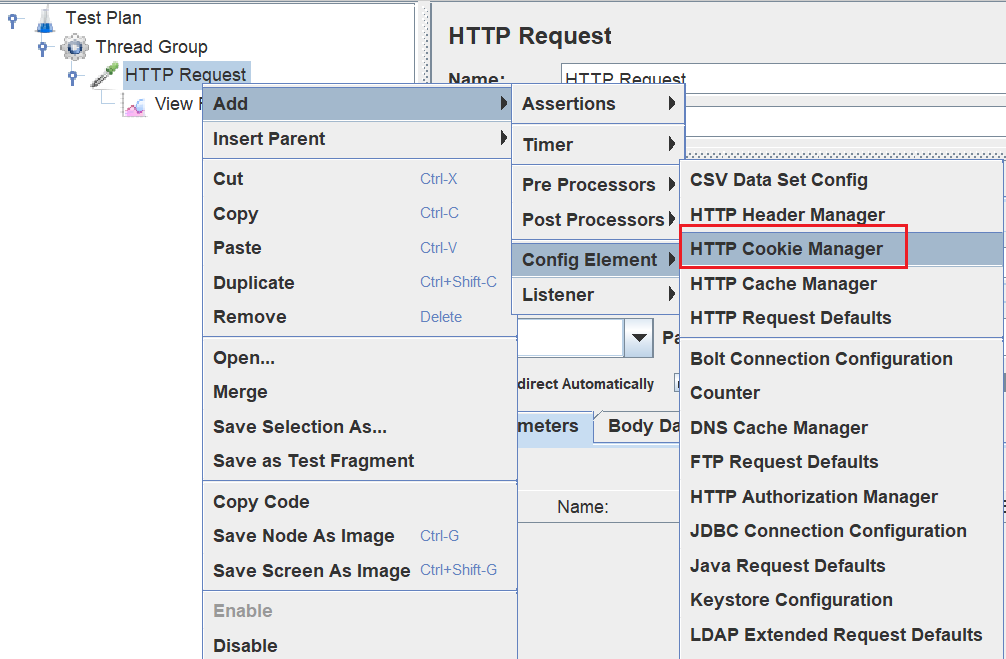Open the Listener submenu
This screenshot has height=659, width=1006.
tap(597, 295)
